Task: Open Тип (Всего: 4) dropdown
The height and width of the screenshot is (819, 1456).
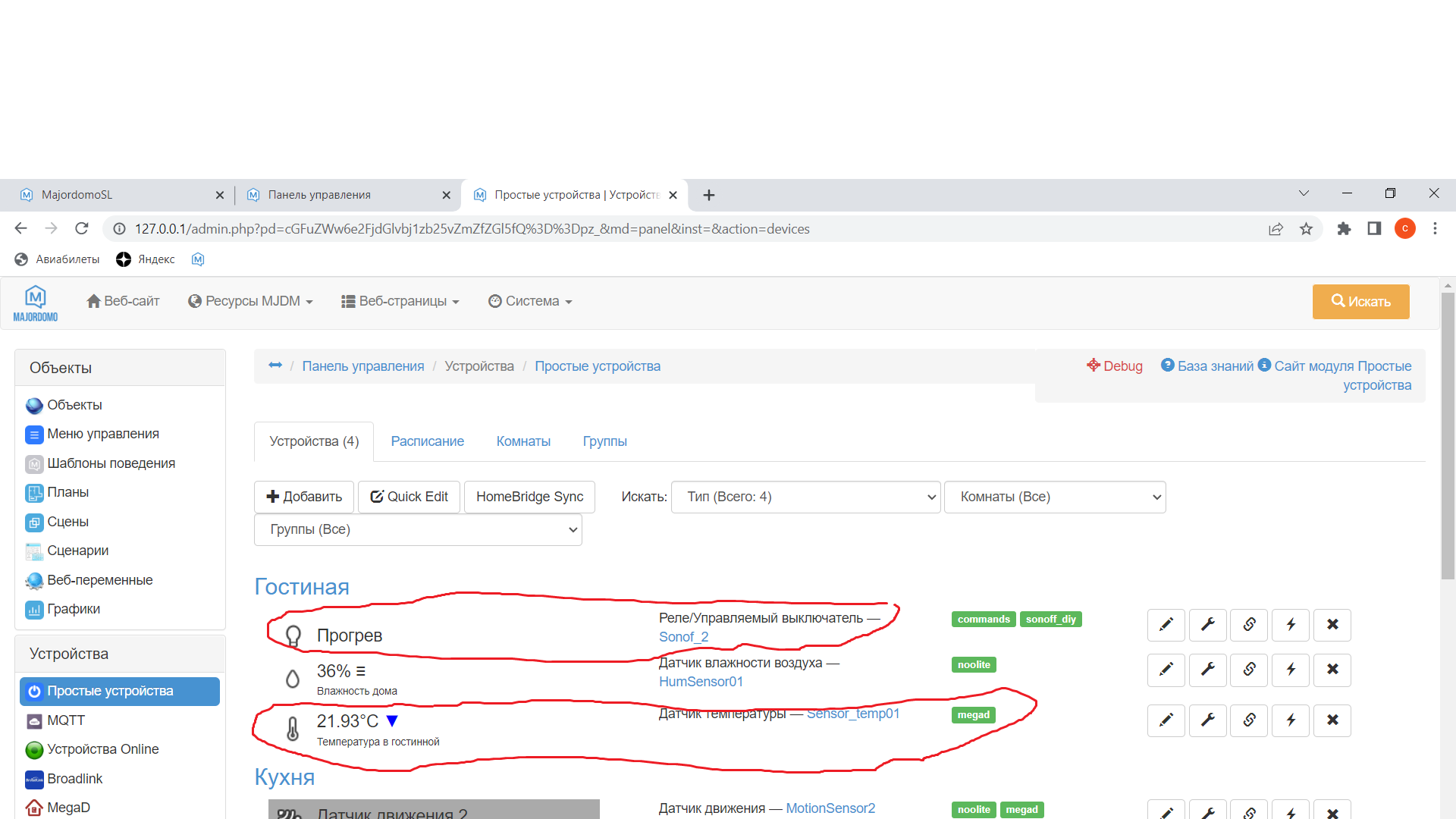Action: click(805, 497)
